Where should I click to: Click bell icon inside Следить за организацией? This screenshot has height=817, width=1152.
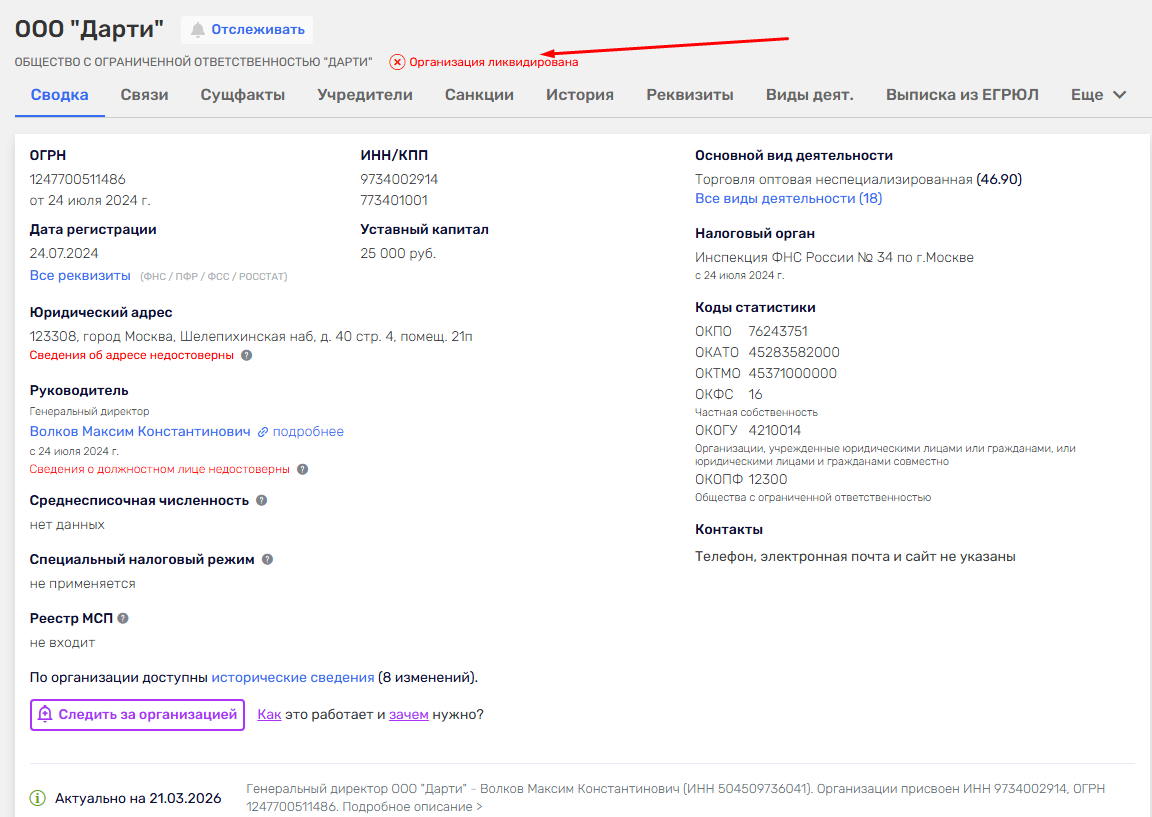(45, 714)
